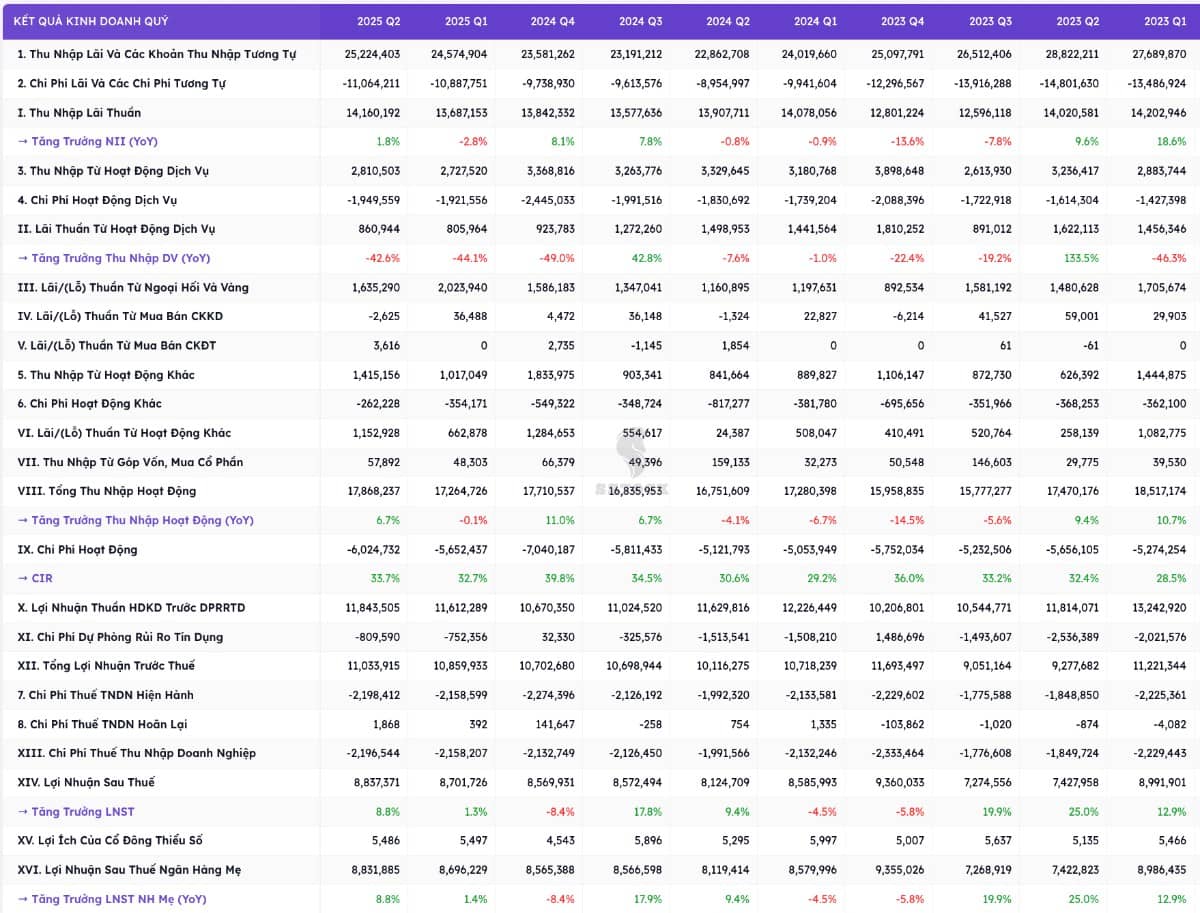Click the 2025 Q2 column header
Screen dimensions: 1200x913
coord(378,21)
